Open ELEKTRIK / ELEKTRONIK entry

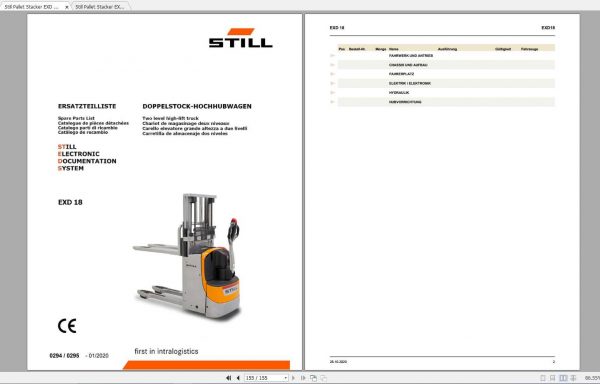pyautogui.click(x=410, y=83)
